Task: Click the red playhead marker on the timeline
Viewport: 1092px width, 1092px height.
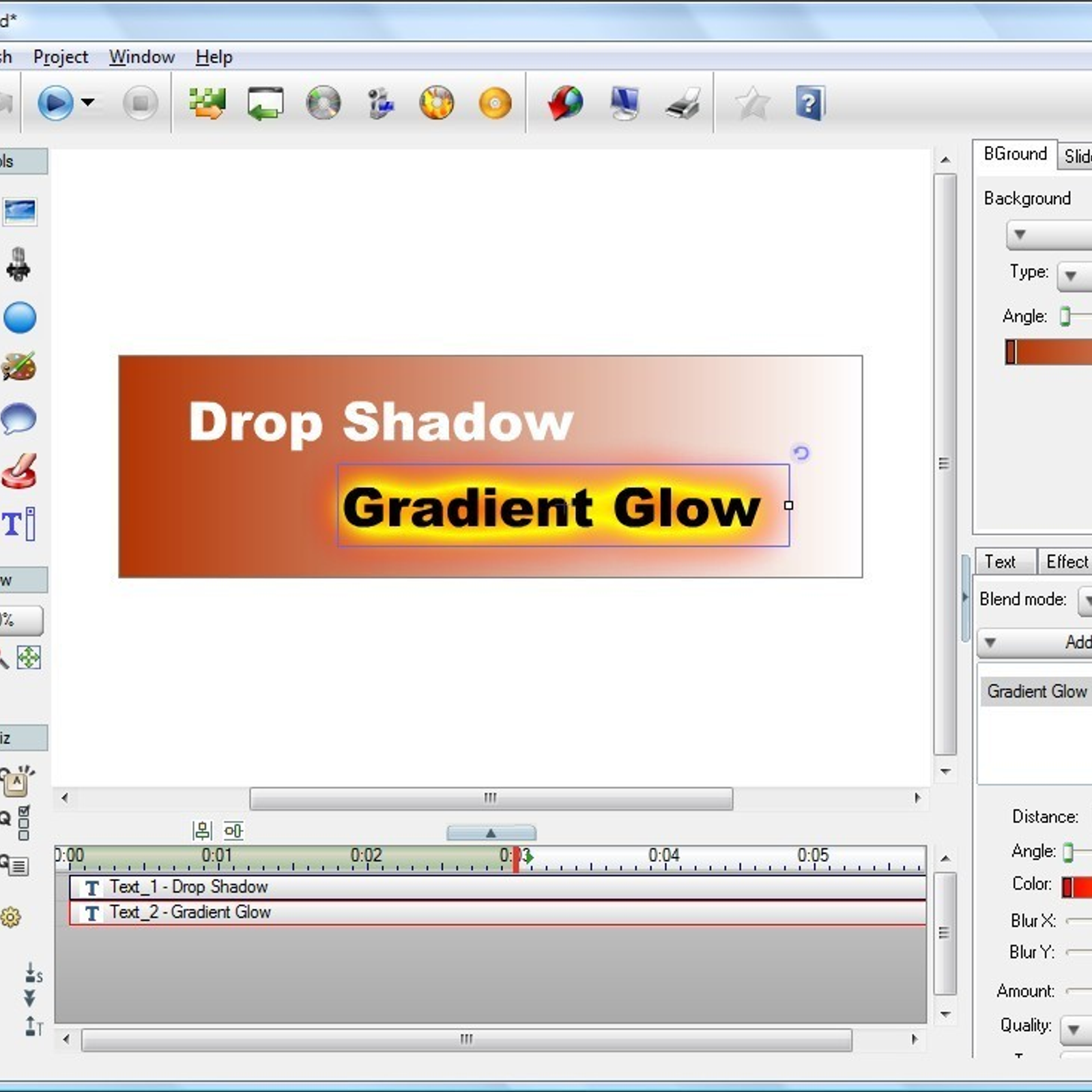Action: pyautogui.click(x=517, y=859)
